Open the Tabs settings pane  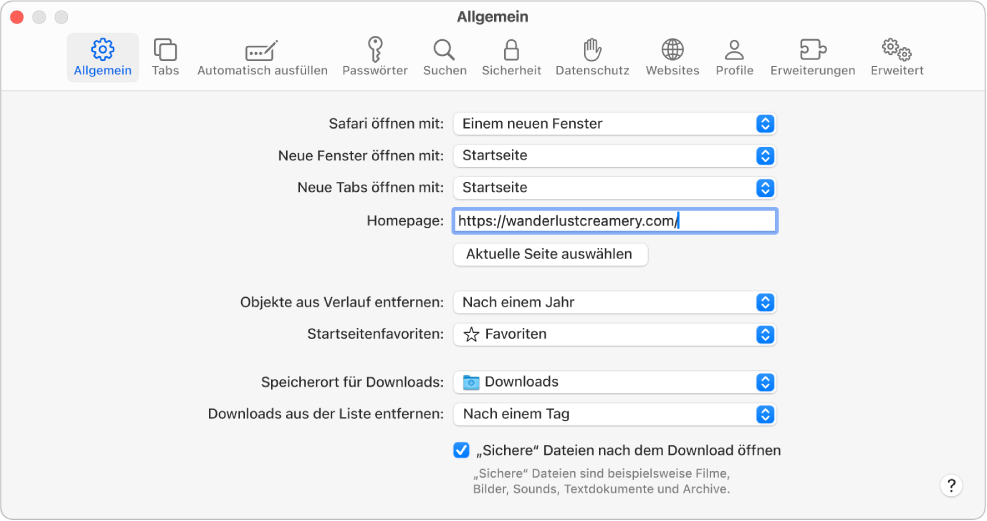coord(165,57)
